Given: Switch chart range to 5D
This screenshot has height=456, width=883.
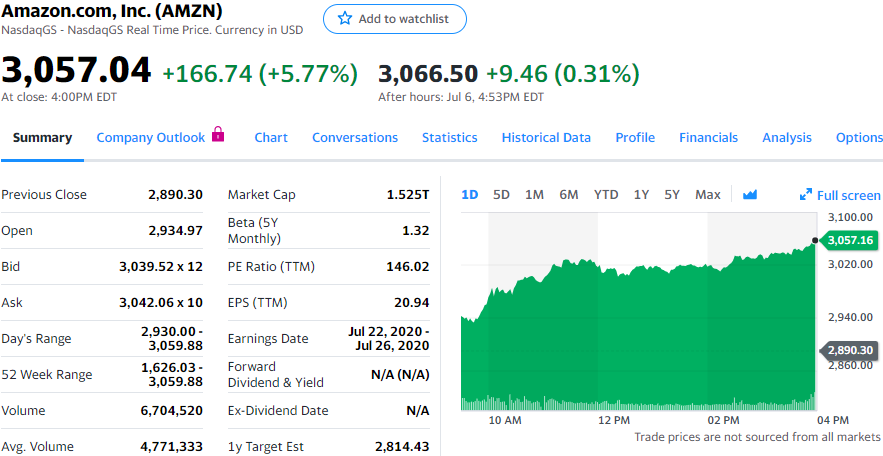Looking at the screenshot, I should 501,195.
